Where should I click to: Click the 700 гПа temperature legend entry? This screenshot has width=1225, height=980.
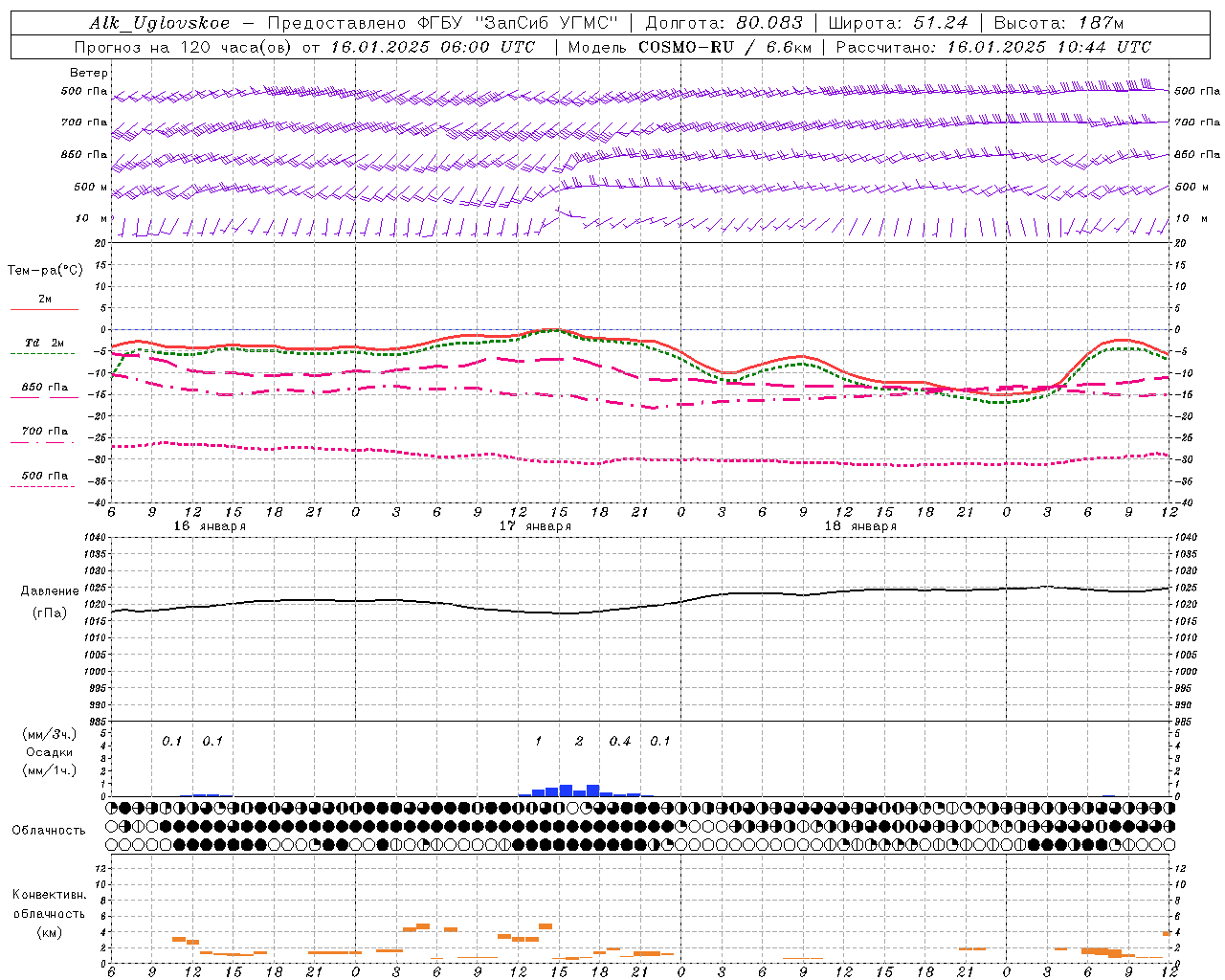coord(45,432)
